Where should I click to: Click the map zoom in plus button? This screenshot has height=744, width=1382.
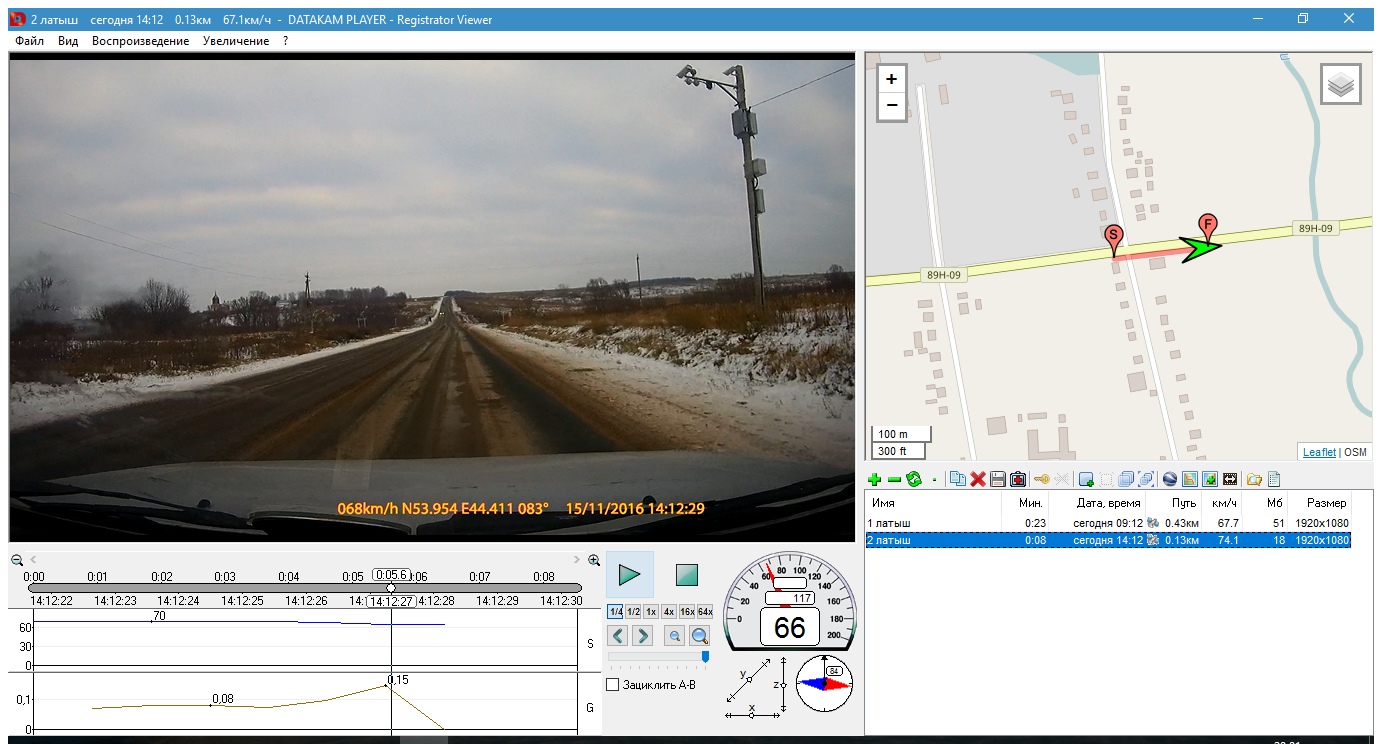[x=892, y=79]
